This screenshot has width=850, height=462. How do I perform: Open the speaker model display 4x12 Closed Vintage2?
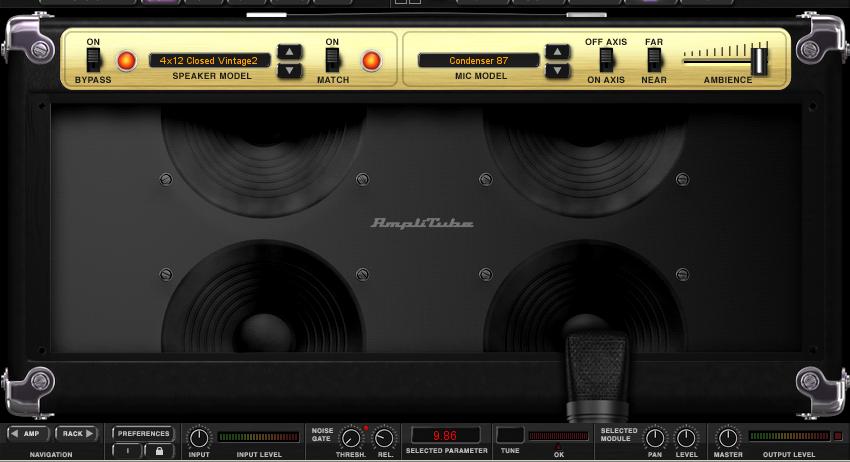click(x=209, y=61)
